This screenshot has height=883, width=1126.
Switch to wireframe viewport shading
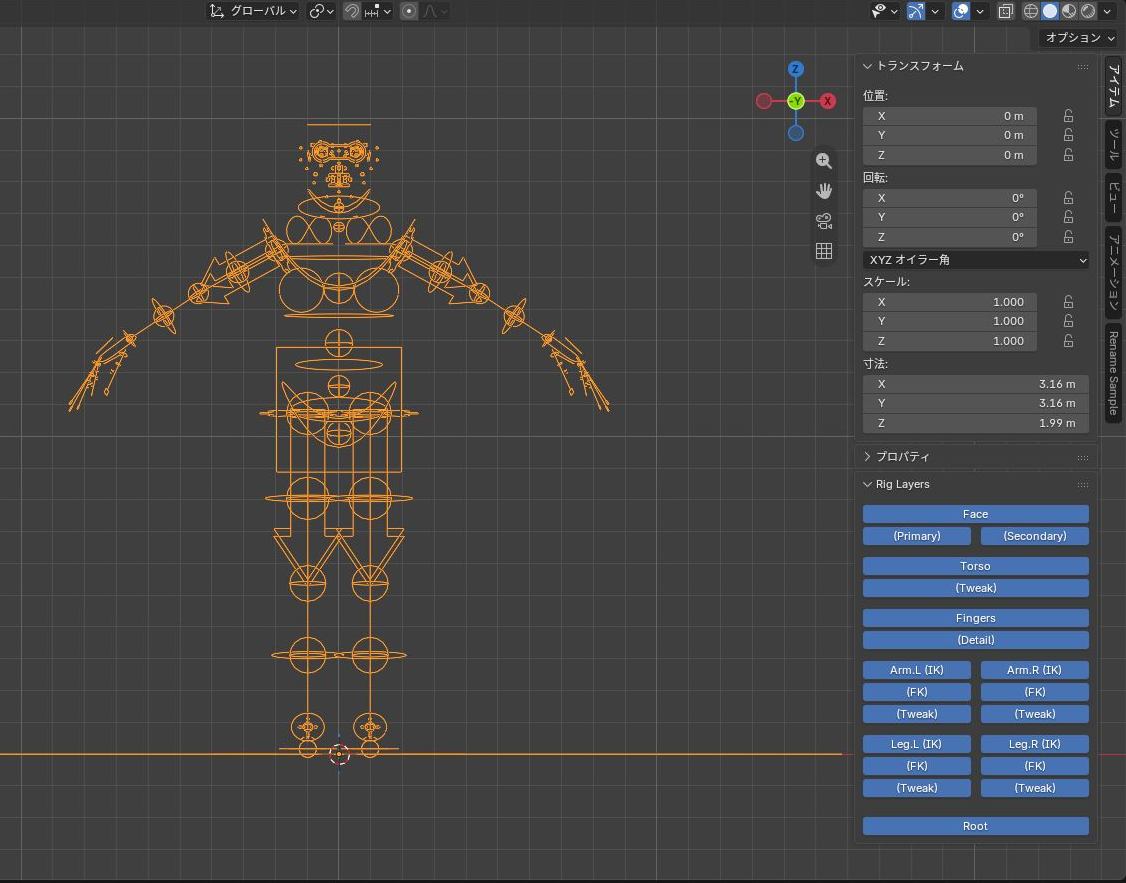pos(1030,11)
